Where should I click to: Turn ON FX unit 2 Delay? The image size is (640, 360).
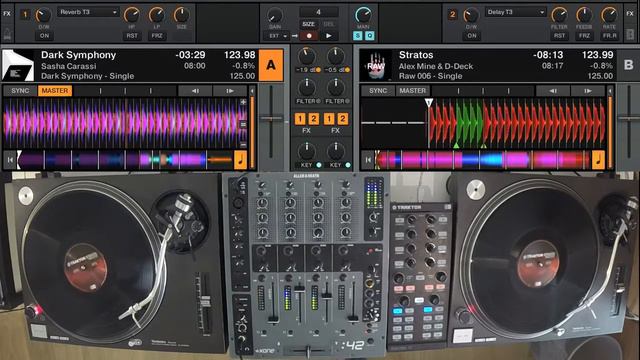472,36
